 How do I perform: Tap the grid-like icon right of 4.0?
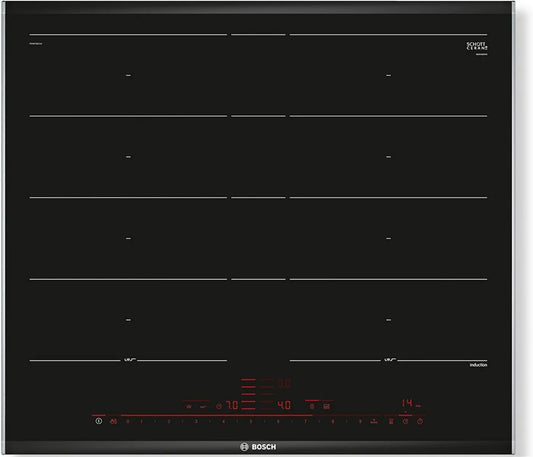326,406
